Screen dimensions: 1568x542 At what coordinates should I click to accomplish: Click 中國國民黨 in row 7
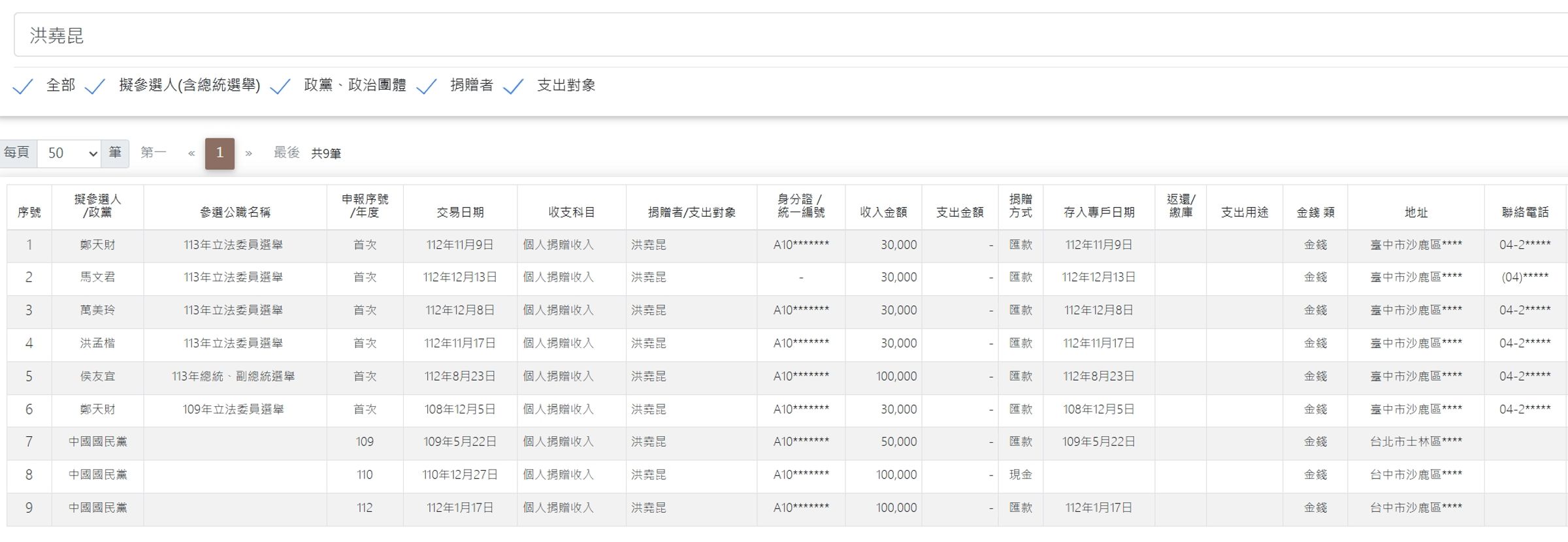click(x=97, y=442)
